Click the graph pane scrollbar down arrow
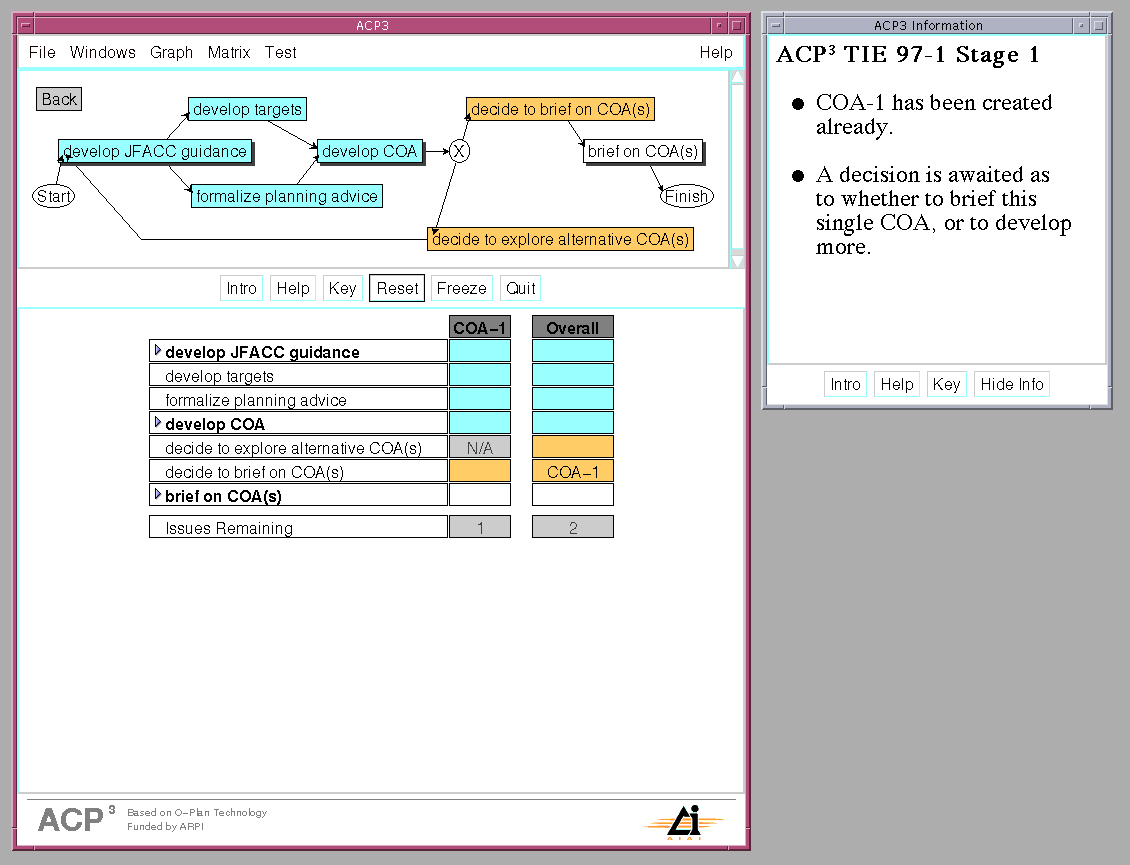 [x=738, y=261]
